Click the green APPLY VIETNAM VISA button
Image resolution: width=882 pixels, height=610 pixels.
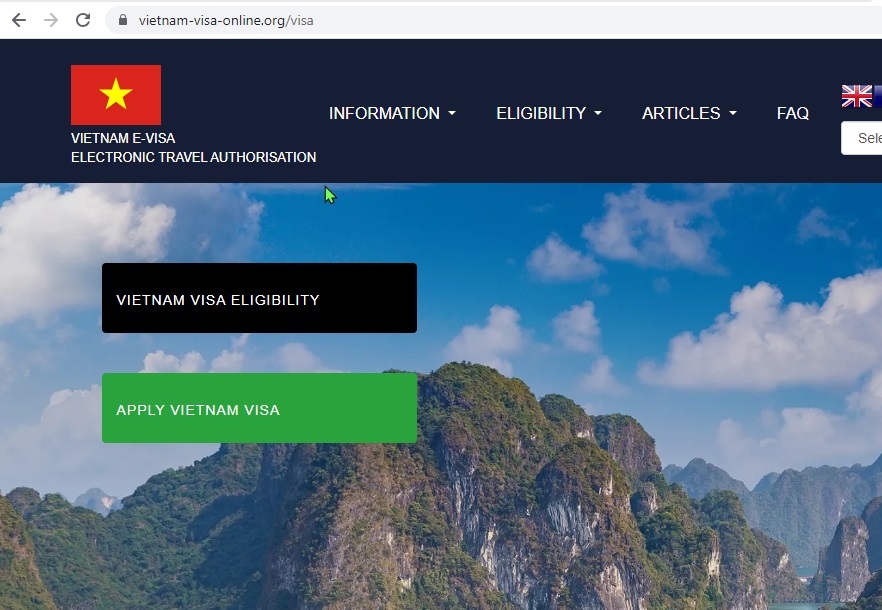(259, 408)
